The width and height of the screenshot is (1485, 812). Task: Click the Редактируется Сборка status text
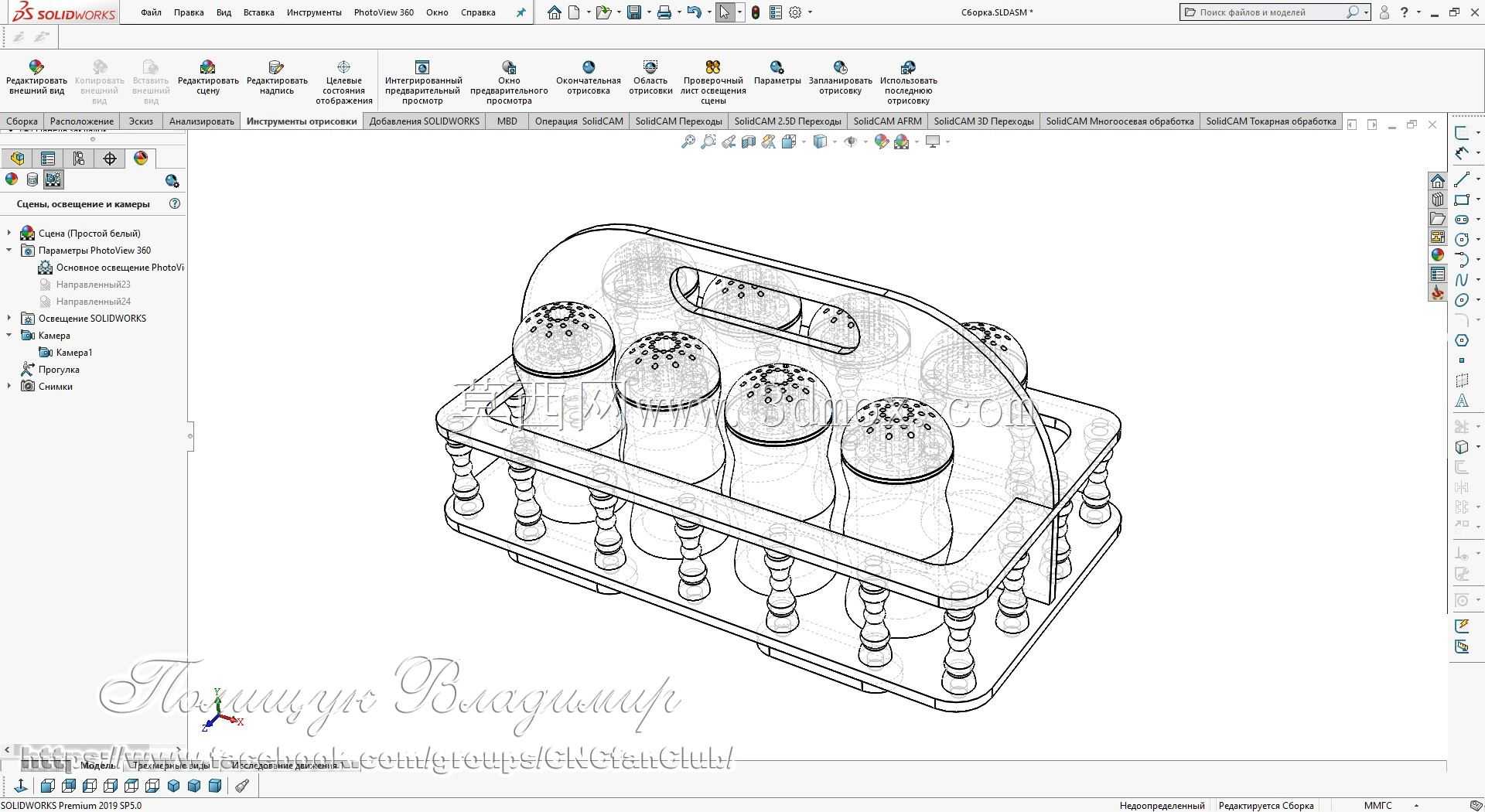point(1266,806)
